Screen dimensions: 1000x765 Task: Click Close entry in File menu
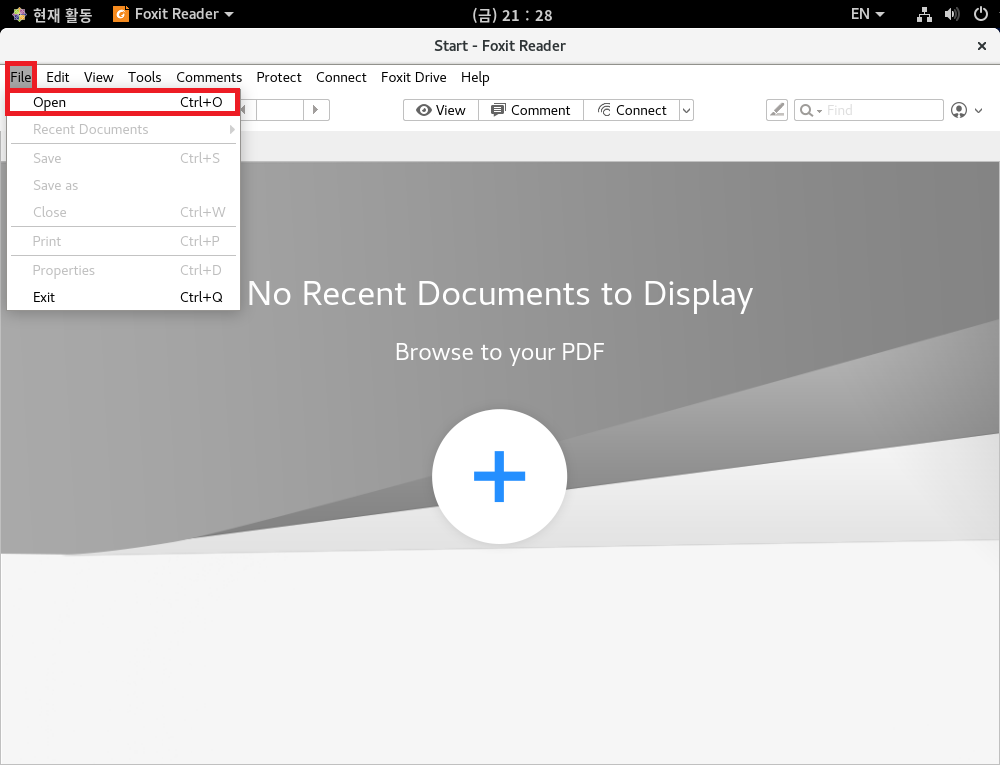pos(123,212)
